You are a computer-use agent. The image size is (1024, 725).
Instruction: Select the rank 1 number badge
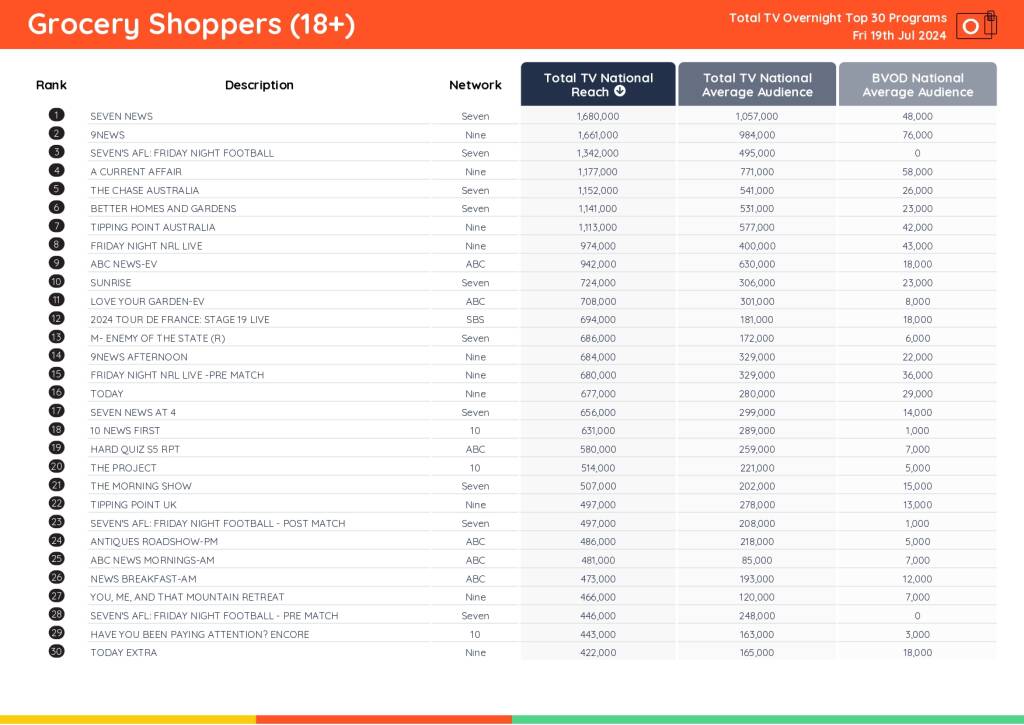click(56, 115)
